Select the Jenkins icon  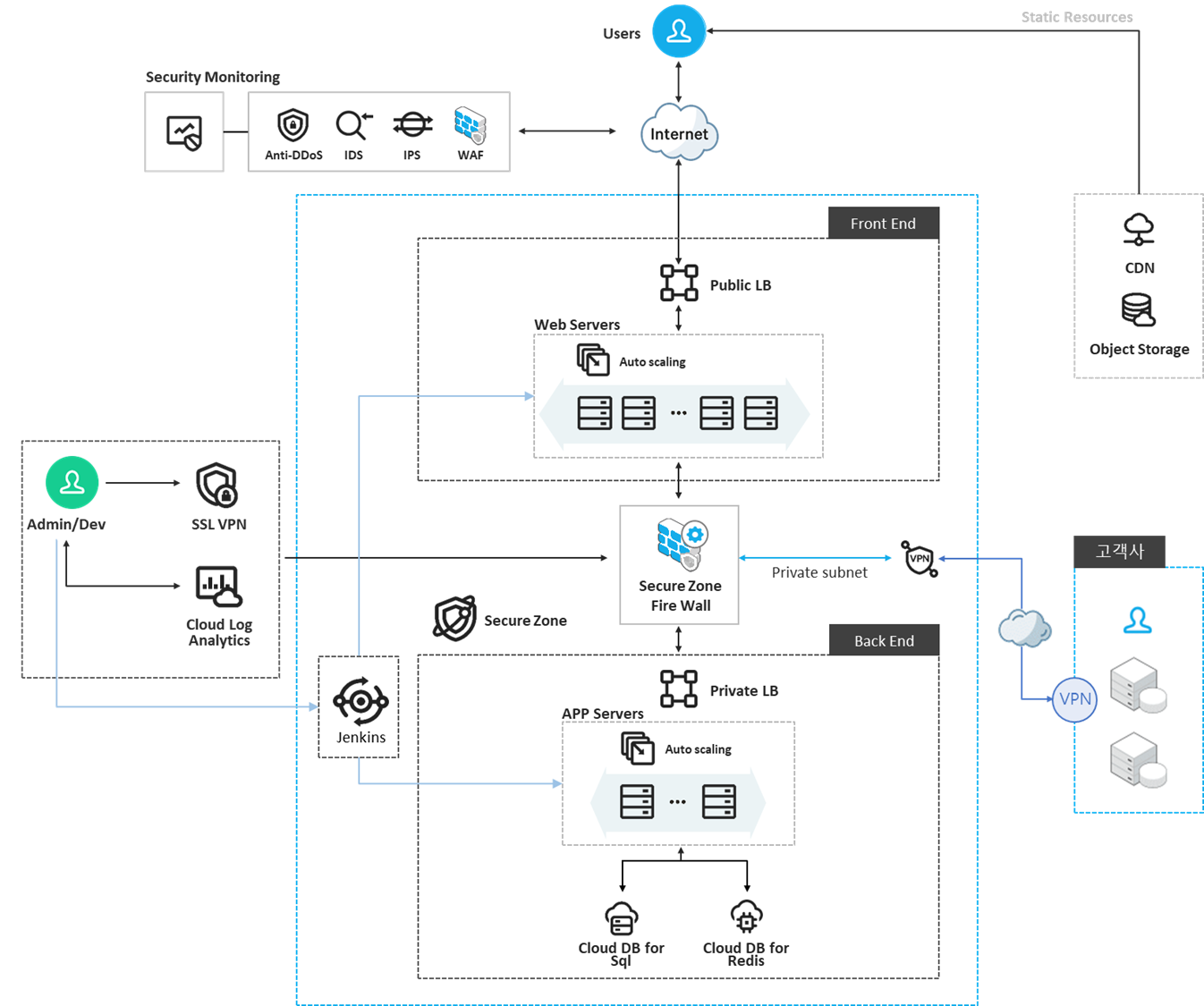(x=360, y=701)
